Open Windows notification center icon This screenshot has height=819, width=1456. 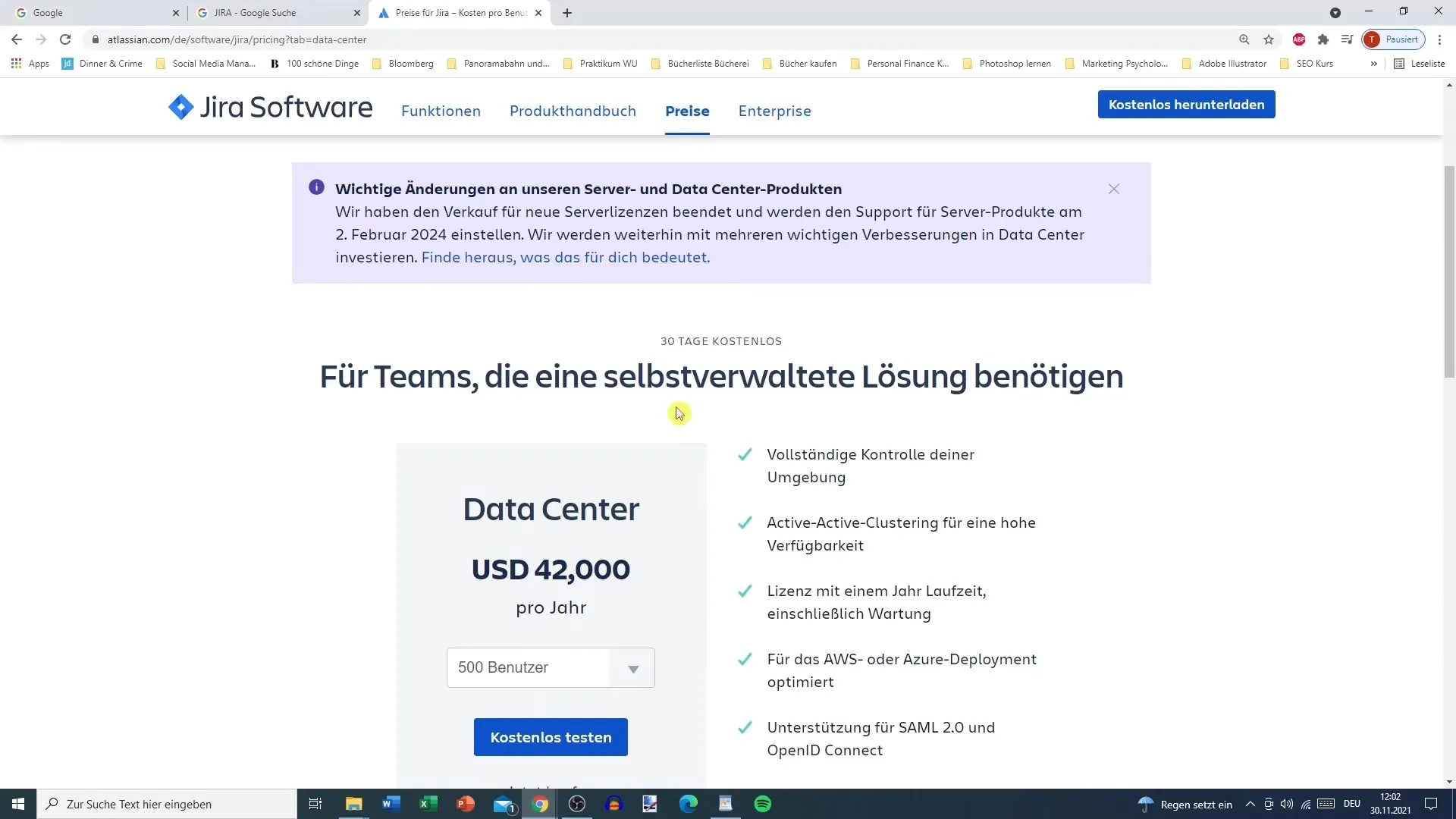pos(1431,804)
